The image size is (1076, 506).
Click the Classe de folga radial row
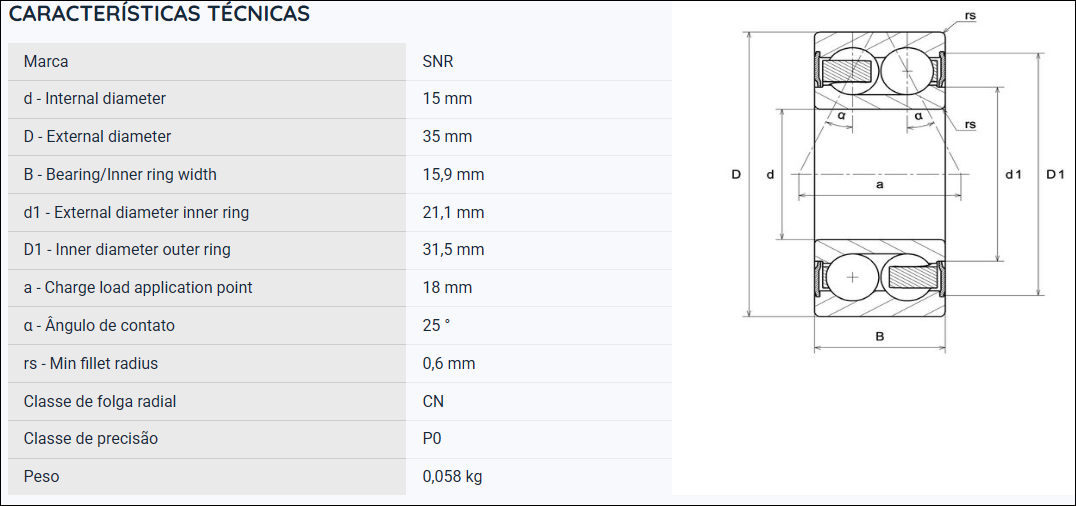340,401
